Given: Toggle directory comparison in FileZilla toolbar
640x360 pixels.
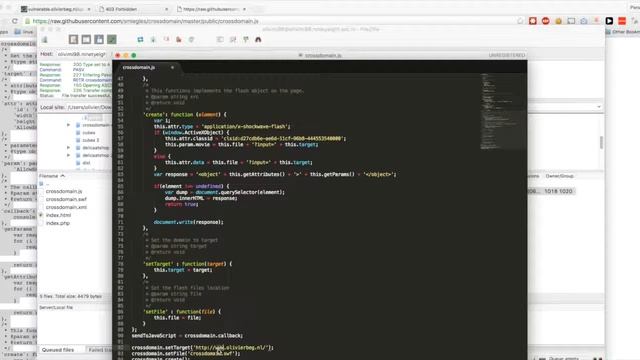Looking at the screenshot, I should (x=233, y=40).
